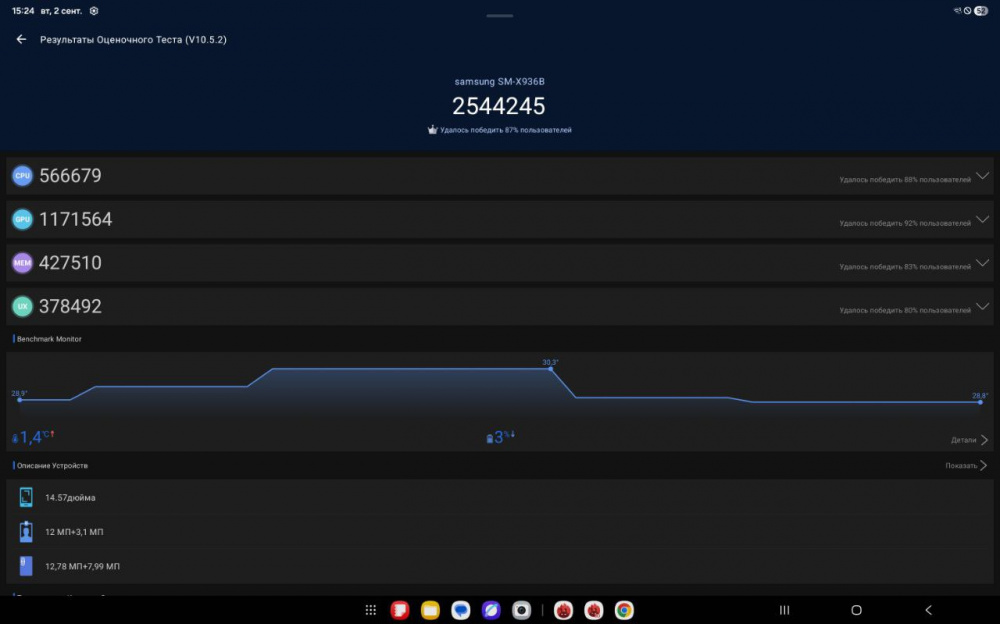Image resolution: width=1000 pixels, height=624 pixels.
Task: Tap the system back chevron in navigation bar
Action: [x=929, y=610]
